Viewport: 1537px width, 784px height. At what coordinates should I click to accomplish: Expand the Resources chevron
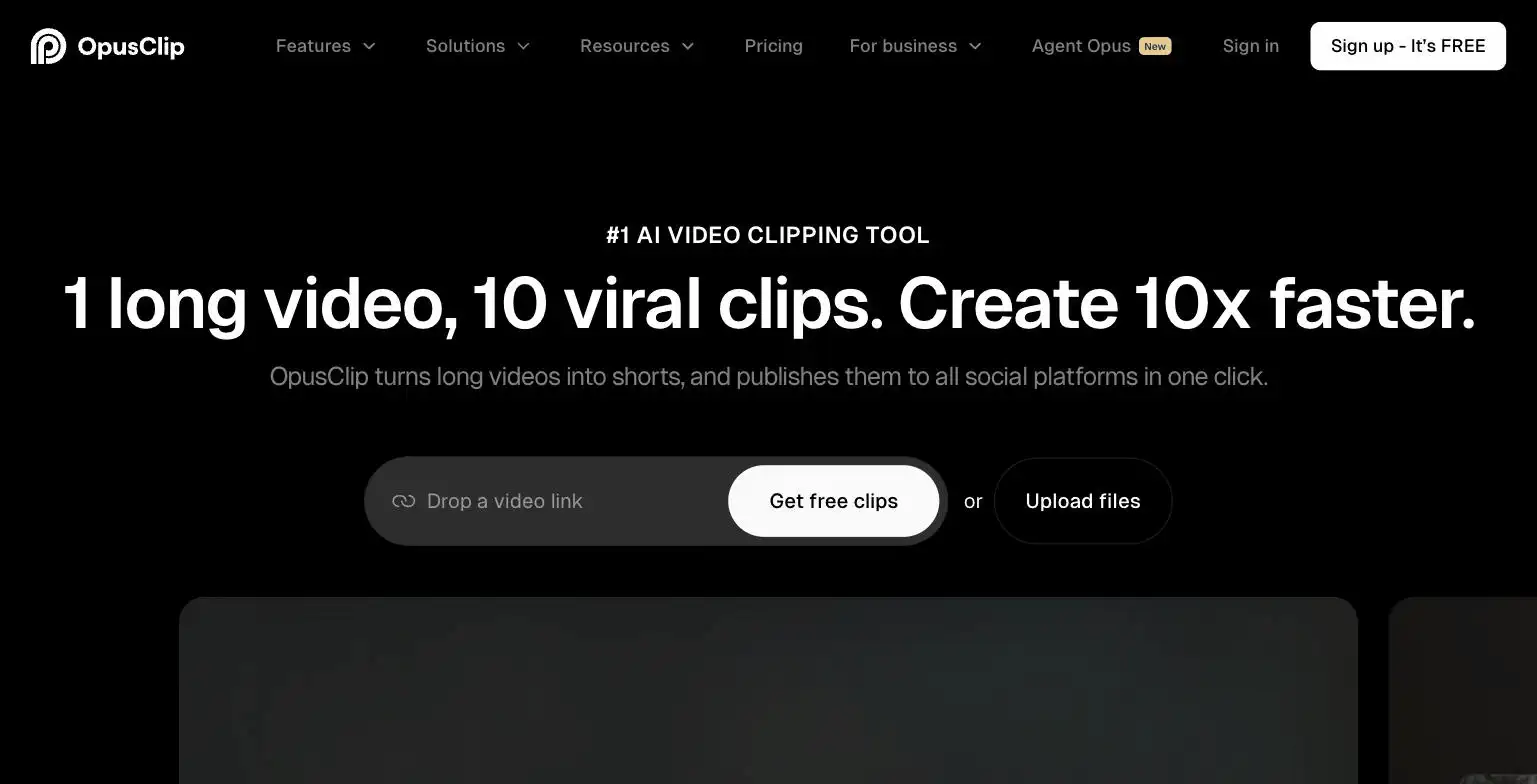point(688,46)
